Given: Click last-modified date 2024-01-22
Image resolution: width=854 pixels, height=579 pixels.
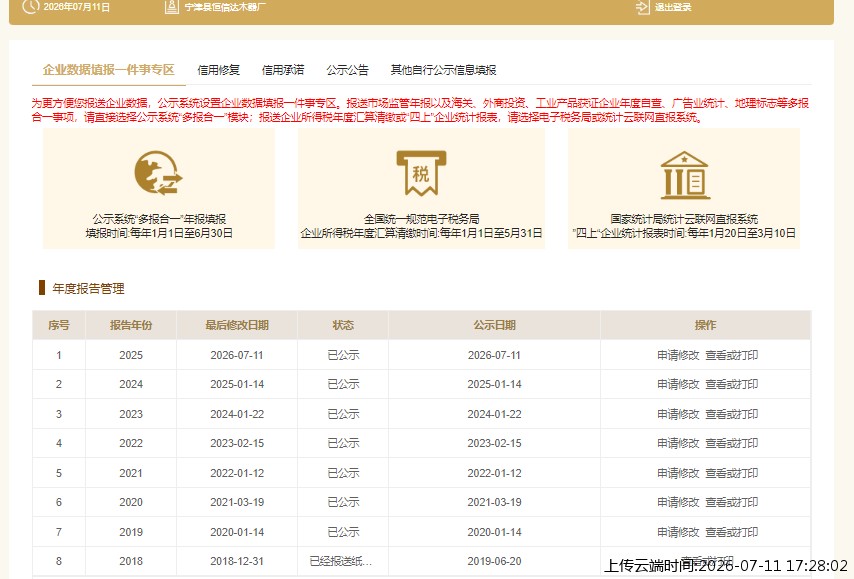Looking at the screenshot, I should [x=237, y=414].
